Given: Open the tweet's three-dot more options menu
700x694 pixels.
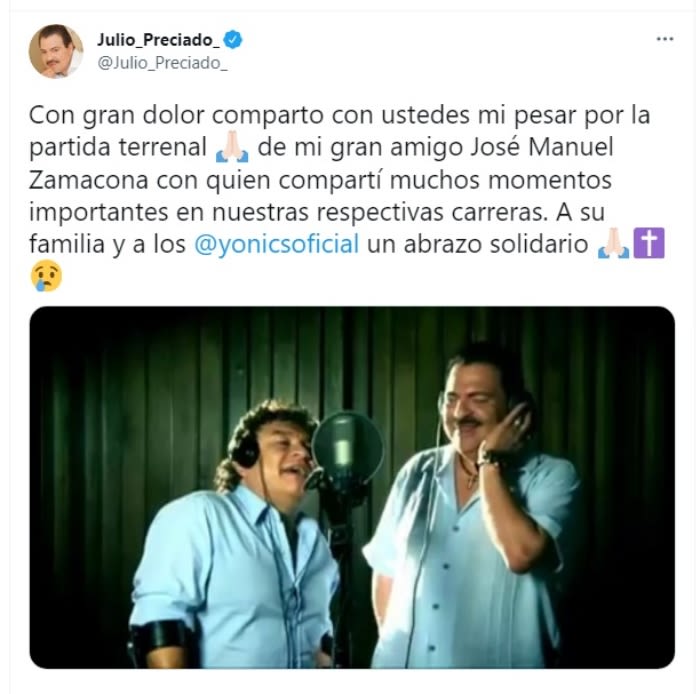Looking at the screenshot, I should click(x=664, y=39).
